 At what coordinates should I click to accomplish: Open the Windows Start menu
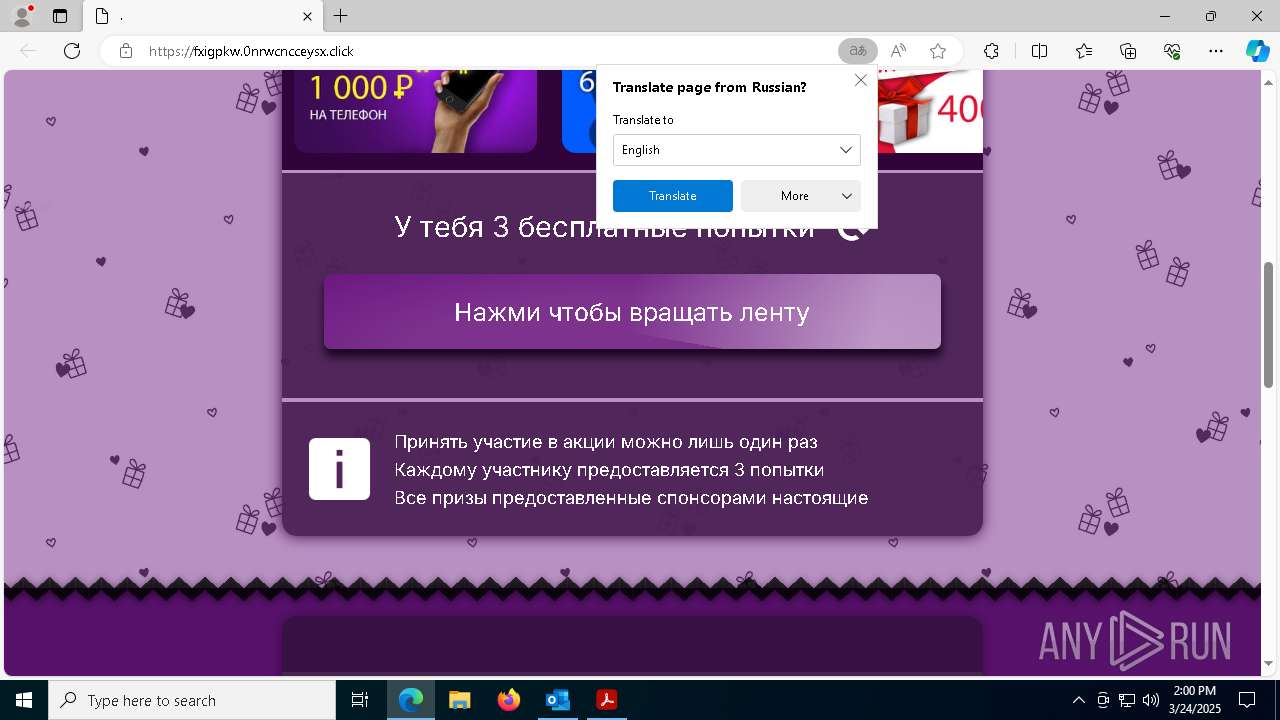click(24, 700)
